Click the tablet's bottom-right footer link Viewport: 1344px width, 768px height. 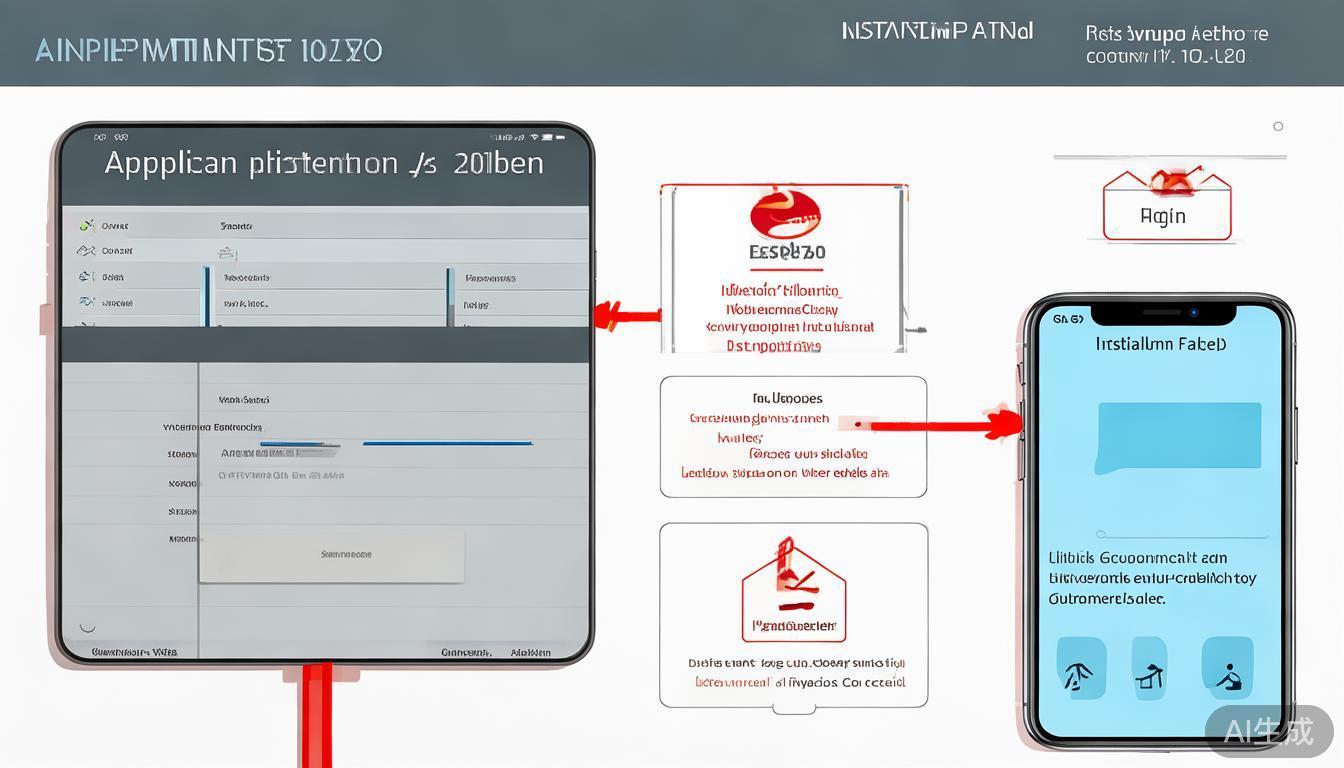point(530,652)
